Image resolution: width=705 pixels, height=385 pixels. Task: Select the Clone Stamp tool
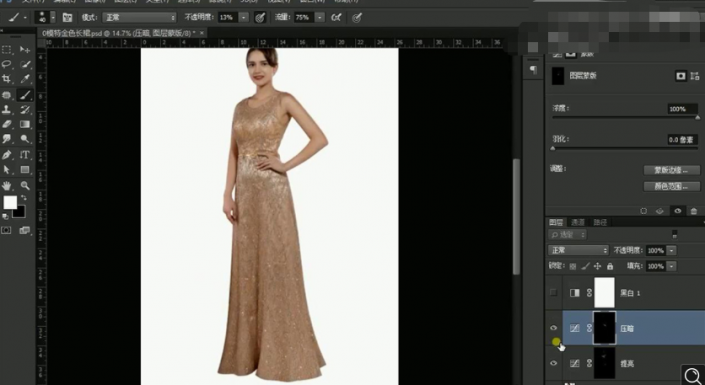7,109
